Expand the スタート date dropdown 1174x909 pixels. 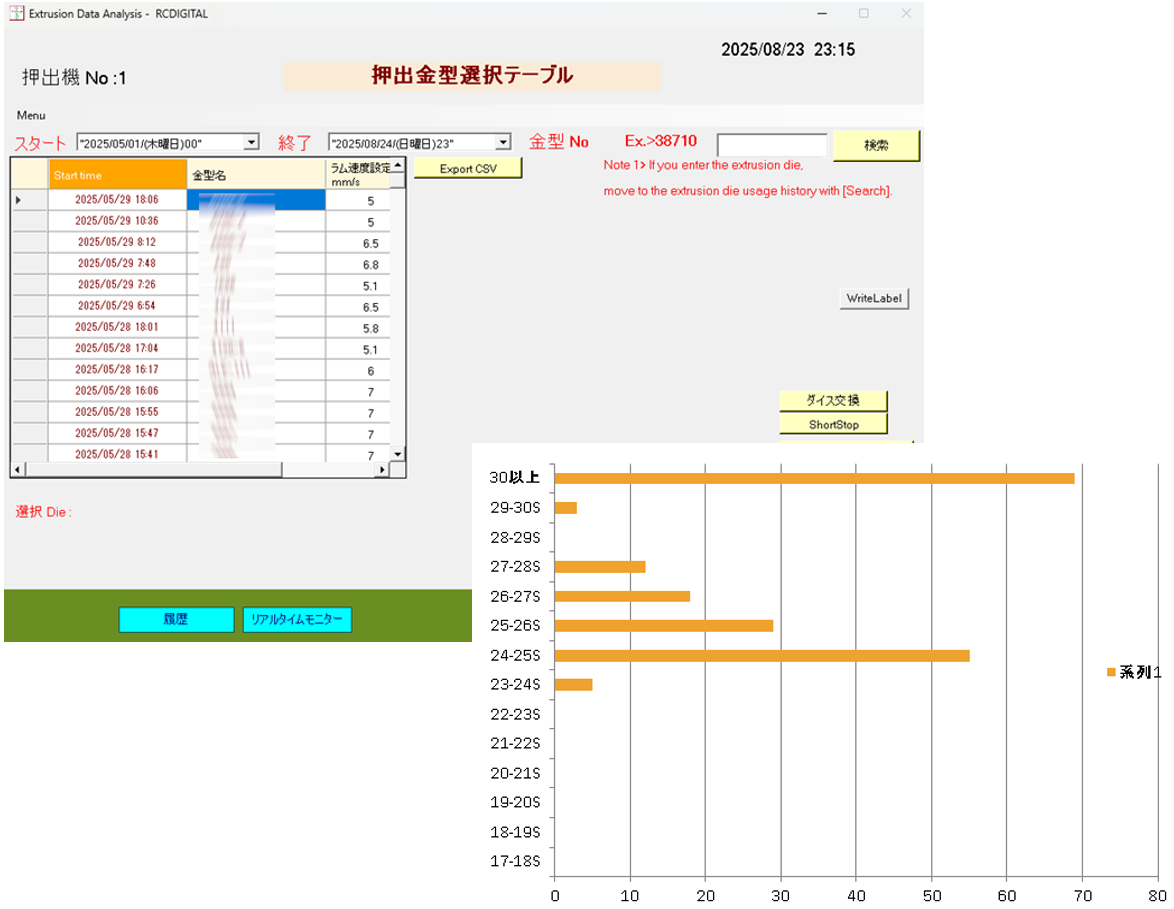(x=251, y=143)
